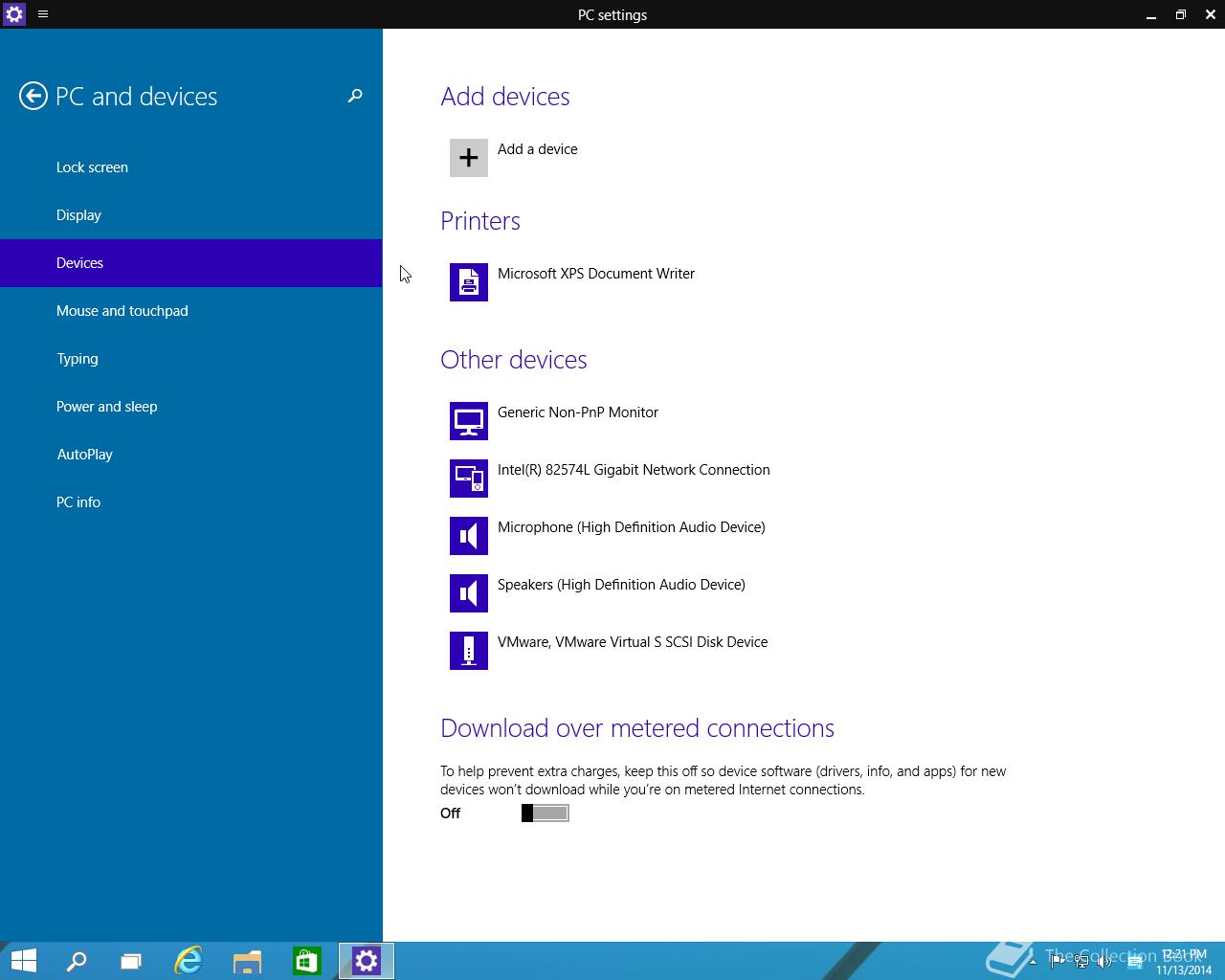Click the Add a device label

(x=538, y=149)
